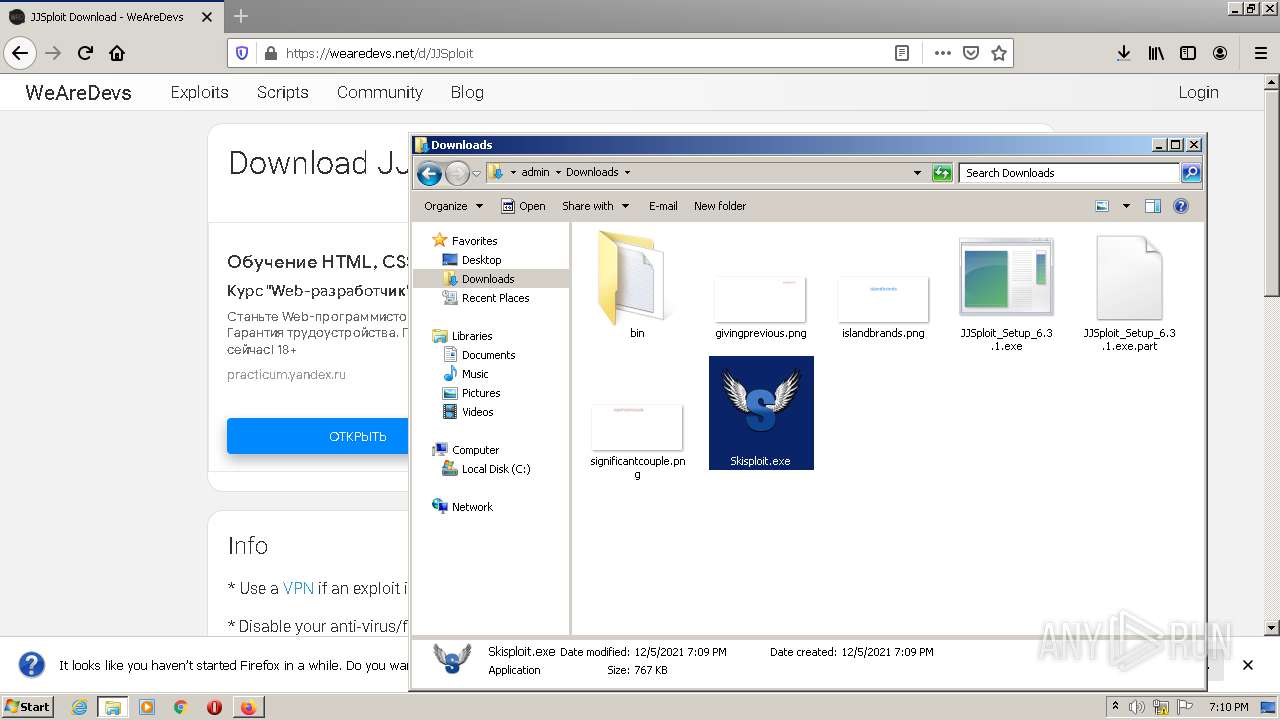This screenshot has width=1280, height=720.
Task: Click Login link on WeAreDevs
Action: (1198, 92)
